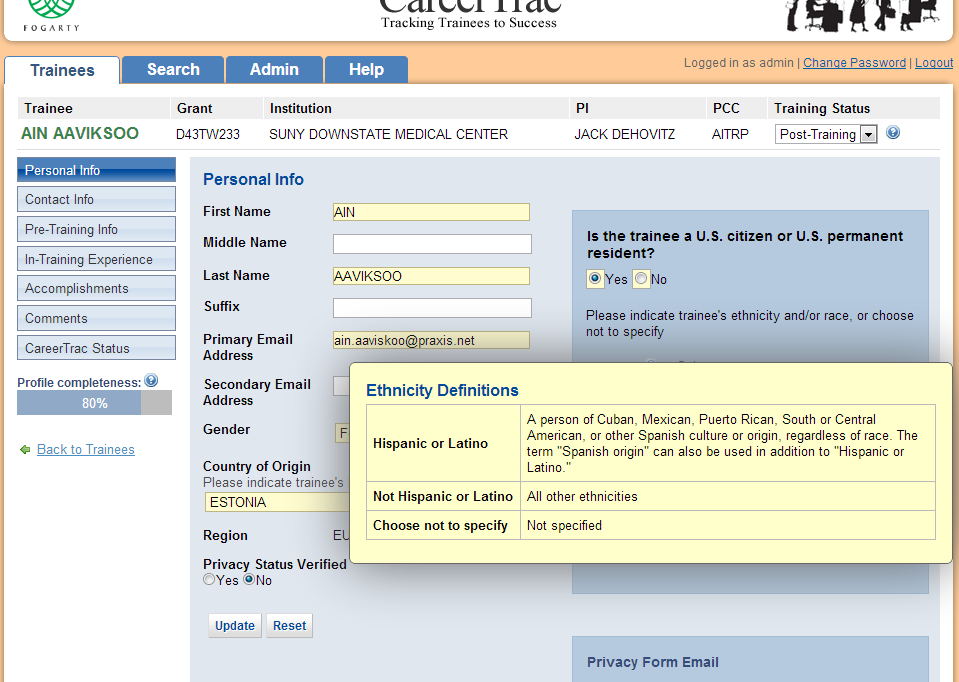Open the Country of Origin ESTONIA dropdown
Image resolution: width=959 pixels, height=682 pixels.
pyautogui.click(x=277, y=502)
